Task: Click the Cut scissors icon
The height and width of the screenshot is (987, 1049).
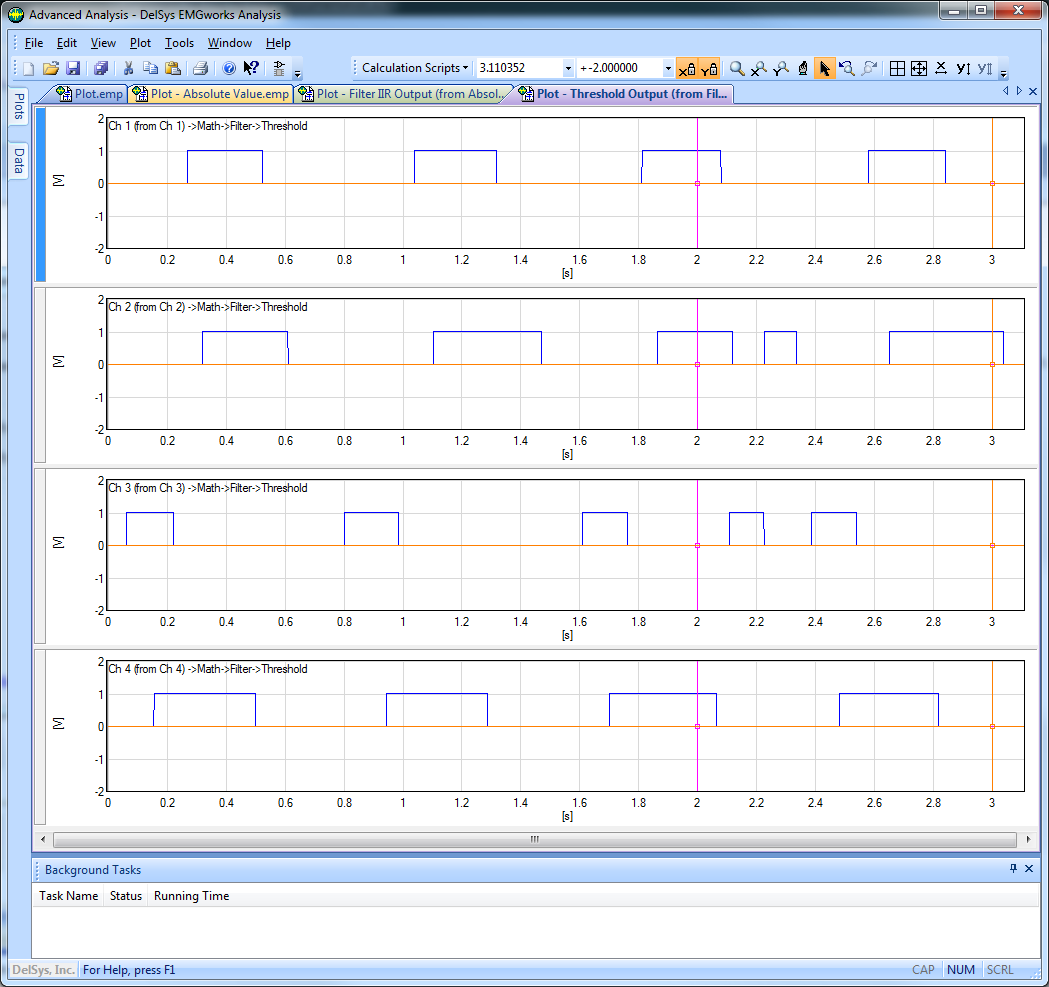Action: click(x=128, y=69)
